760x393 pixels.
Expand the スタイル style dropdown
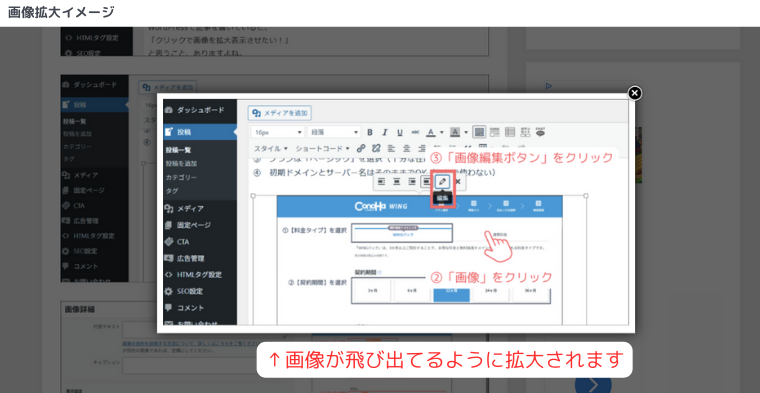coord(271,148)
